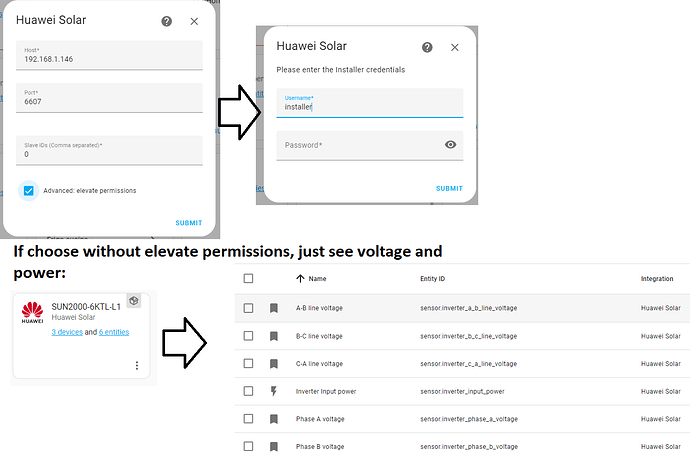The width and height of the screenshot is (690, 459).
Task: Open the A-B line voltage entity
Action: [x=319, y=308]
